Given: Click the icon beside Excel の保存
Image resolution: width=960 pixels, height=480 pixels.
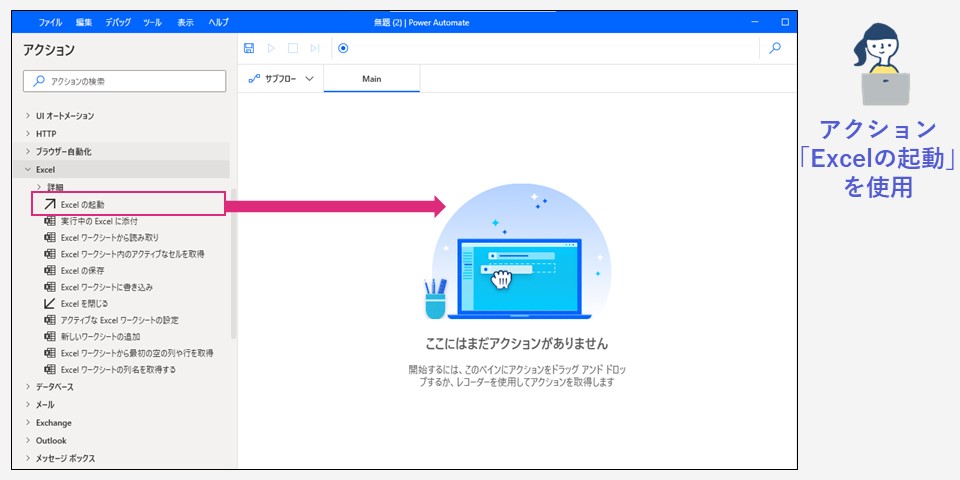Looking at the screenshot, I should point(50,270).
